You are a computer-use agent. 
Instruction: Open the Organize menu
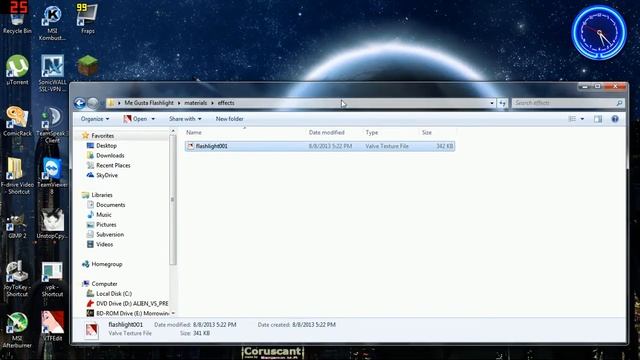95,119
